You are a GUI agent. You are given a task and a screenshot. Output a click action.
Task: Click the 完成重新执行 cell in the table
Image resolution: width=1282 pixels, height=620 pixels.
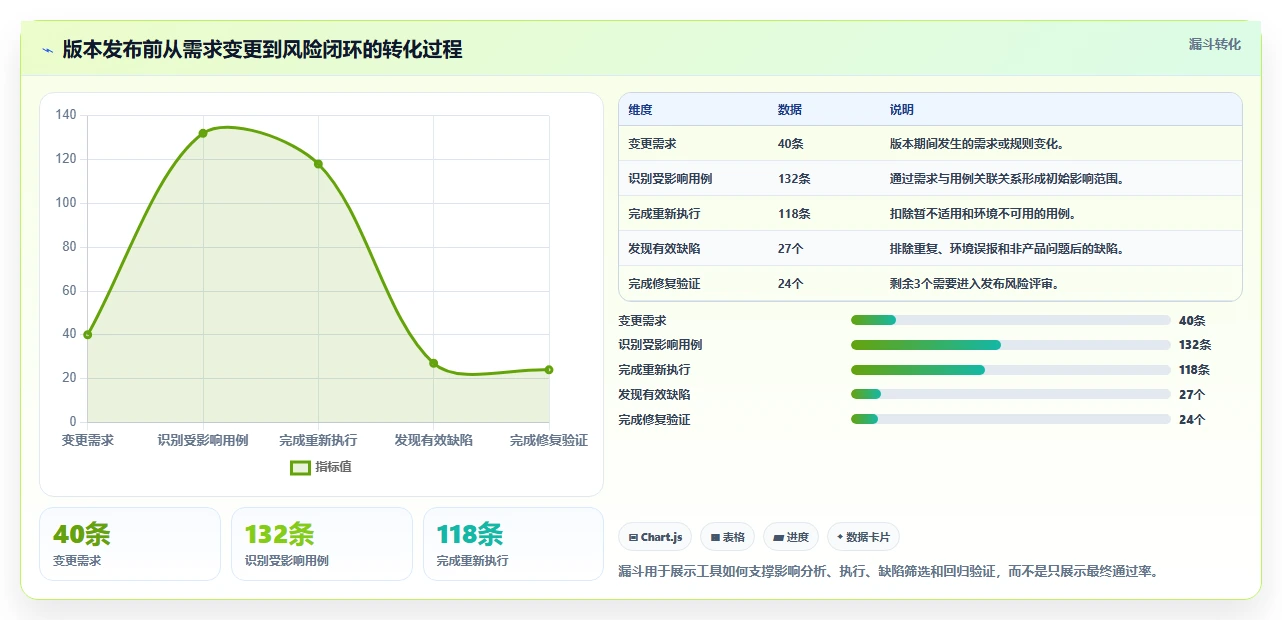click(x=664, y=214)
